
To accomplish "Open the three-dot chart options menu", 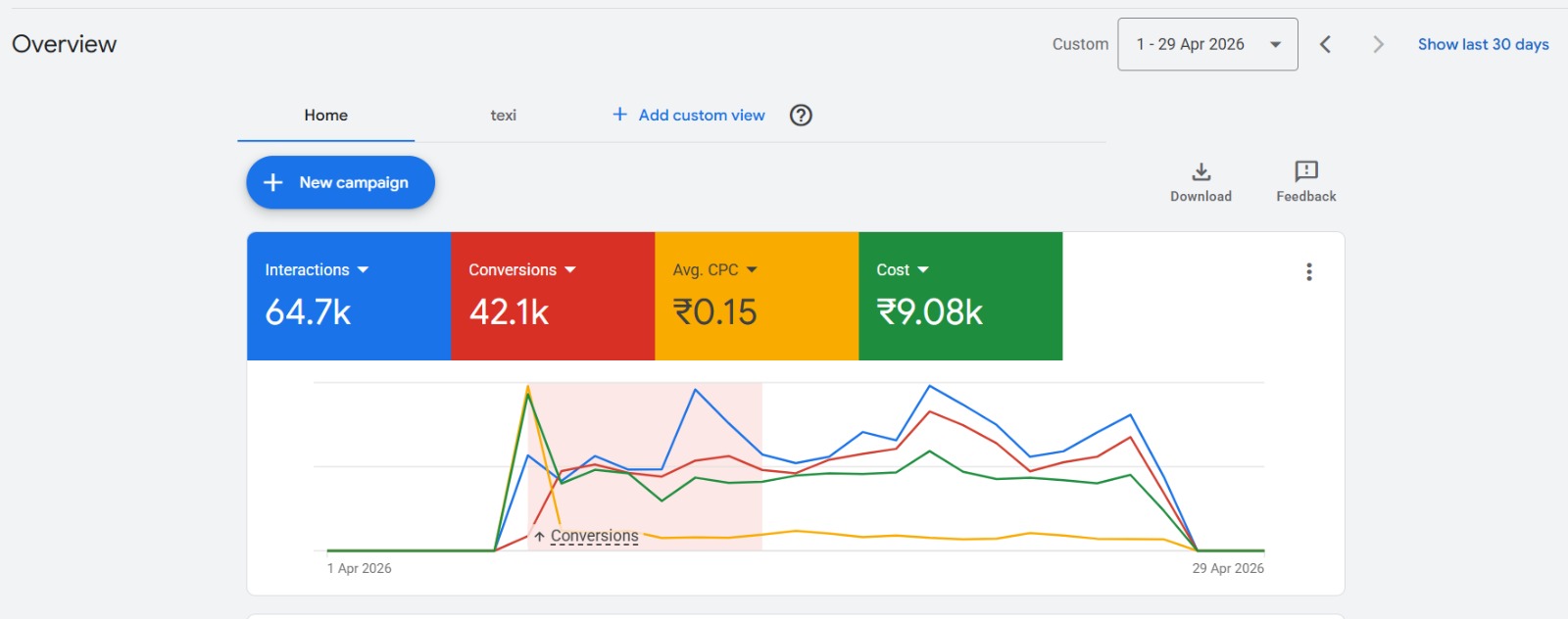I will tap(1309, 272).
